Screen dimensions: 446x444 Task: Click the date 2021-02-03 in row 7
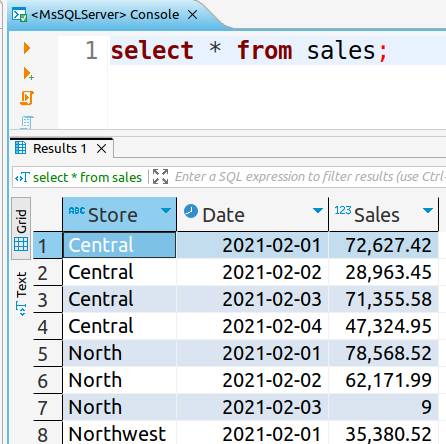tap(252, 407)
